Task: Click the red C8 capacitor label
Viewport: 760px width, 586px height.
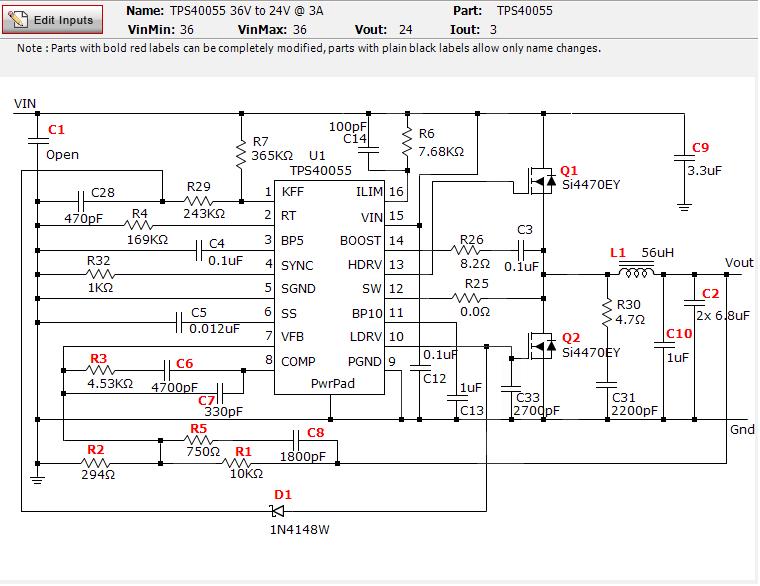Action: (316, 433)
